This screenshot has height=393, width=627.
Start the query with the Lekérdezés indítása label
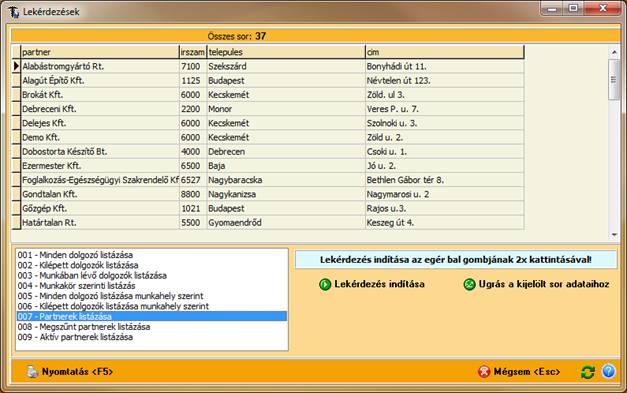pos(379,284)
